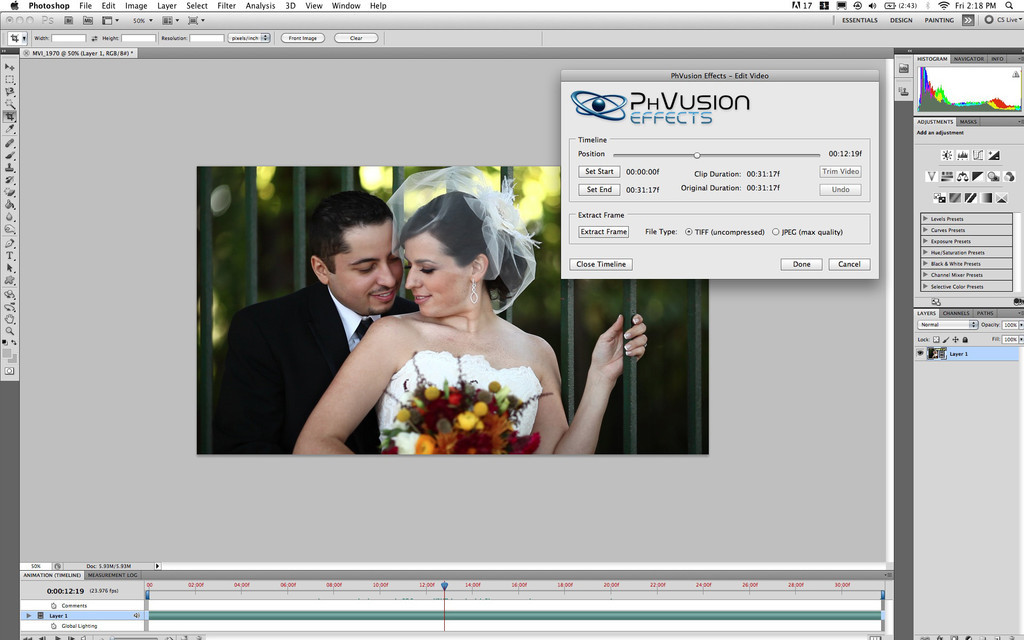The height and width of the screenshot is (640, 1024).
Task: Select the Hand tool
Action: tap(10, 319)
